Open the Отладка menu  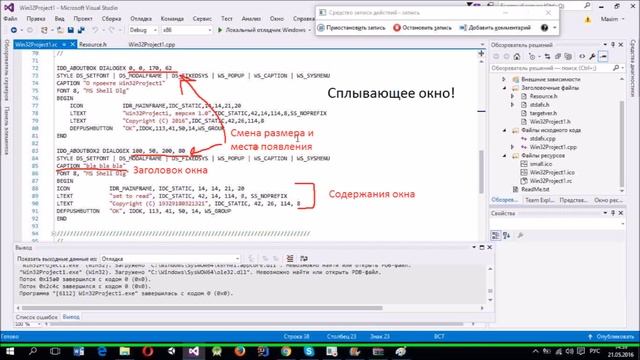click(141, 19)
